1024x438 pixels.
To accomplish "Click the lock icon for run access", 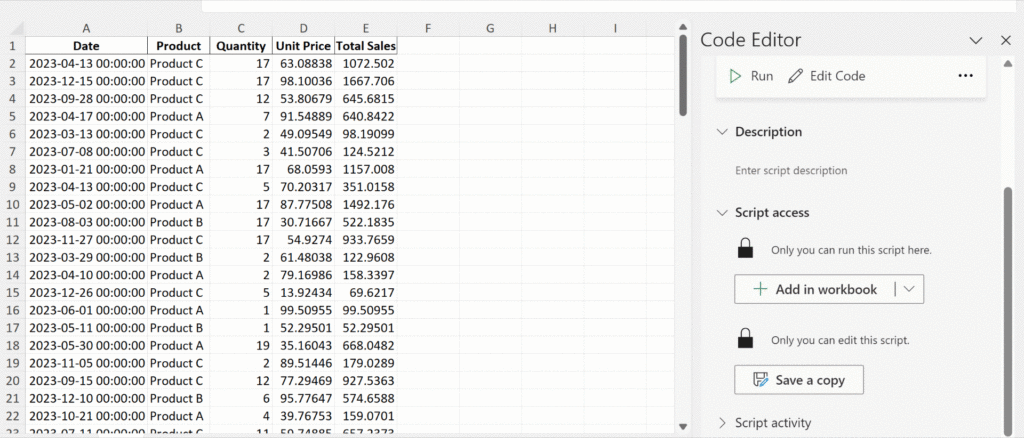I will (x=744, y=248).
